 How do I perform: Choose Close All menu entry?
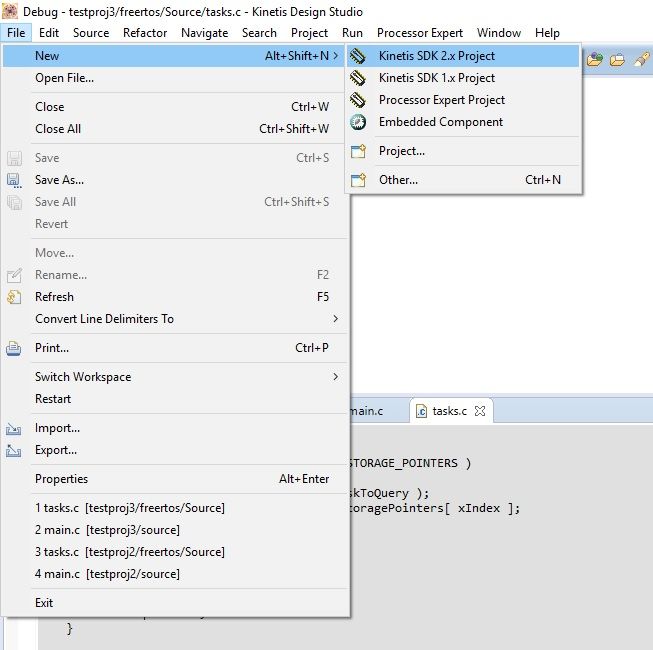tap(175, 129)
